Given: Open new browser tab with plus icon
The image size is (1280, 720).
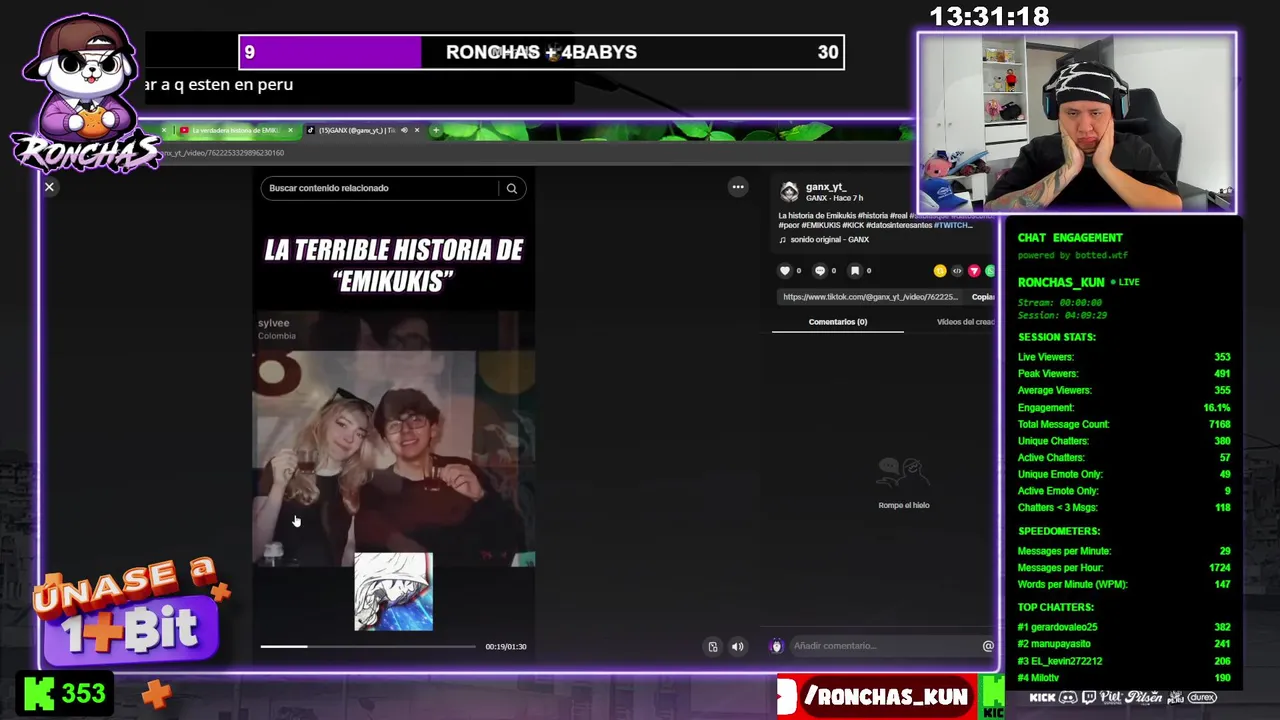Looking at the screenshot, I should coord(435,130).
